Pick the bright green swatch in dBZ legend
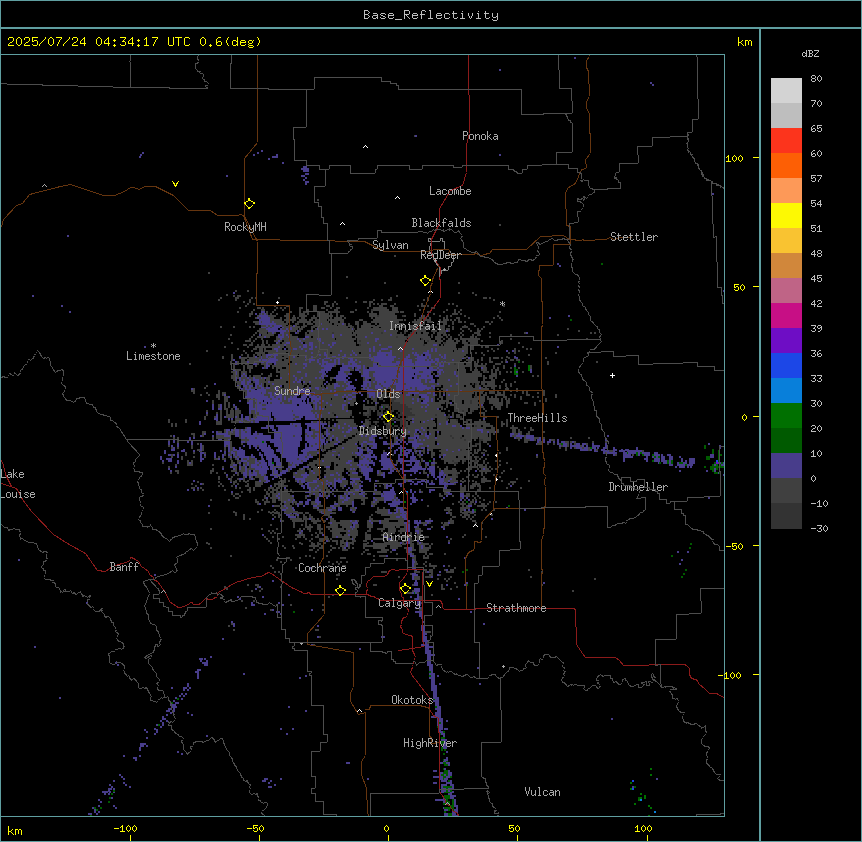 (786, 416)
